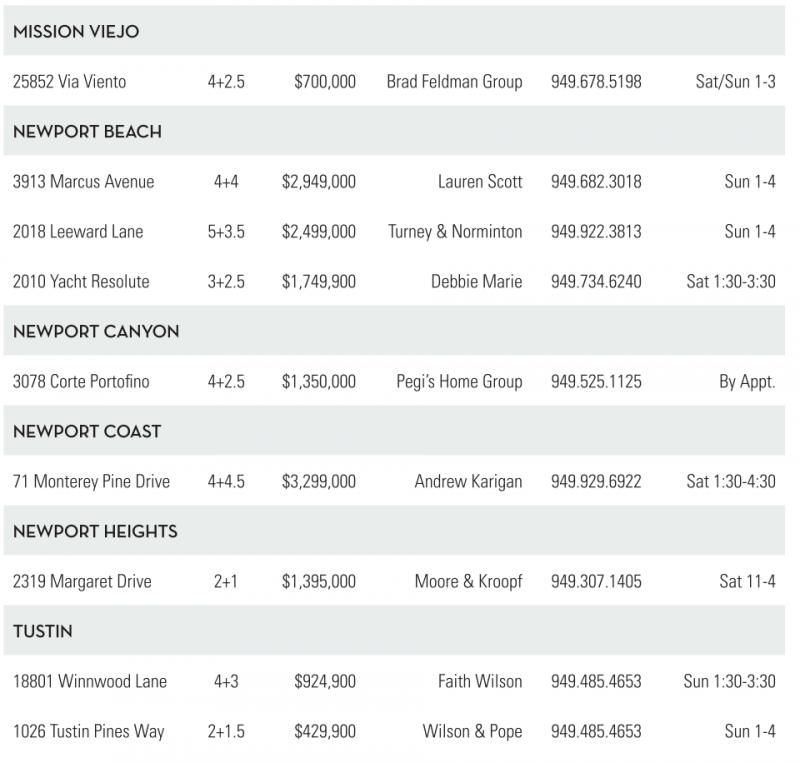Click the 71 Monterey Pine Drive address
800x763 pixels.
click(x=91, y=482)
